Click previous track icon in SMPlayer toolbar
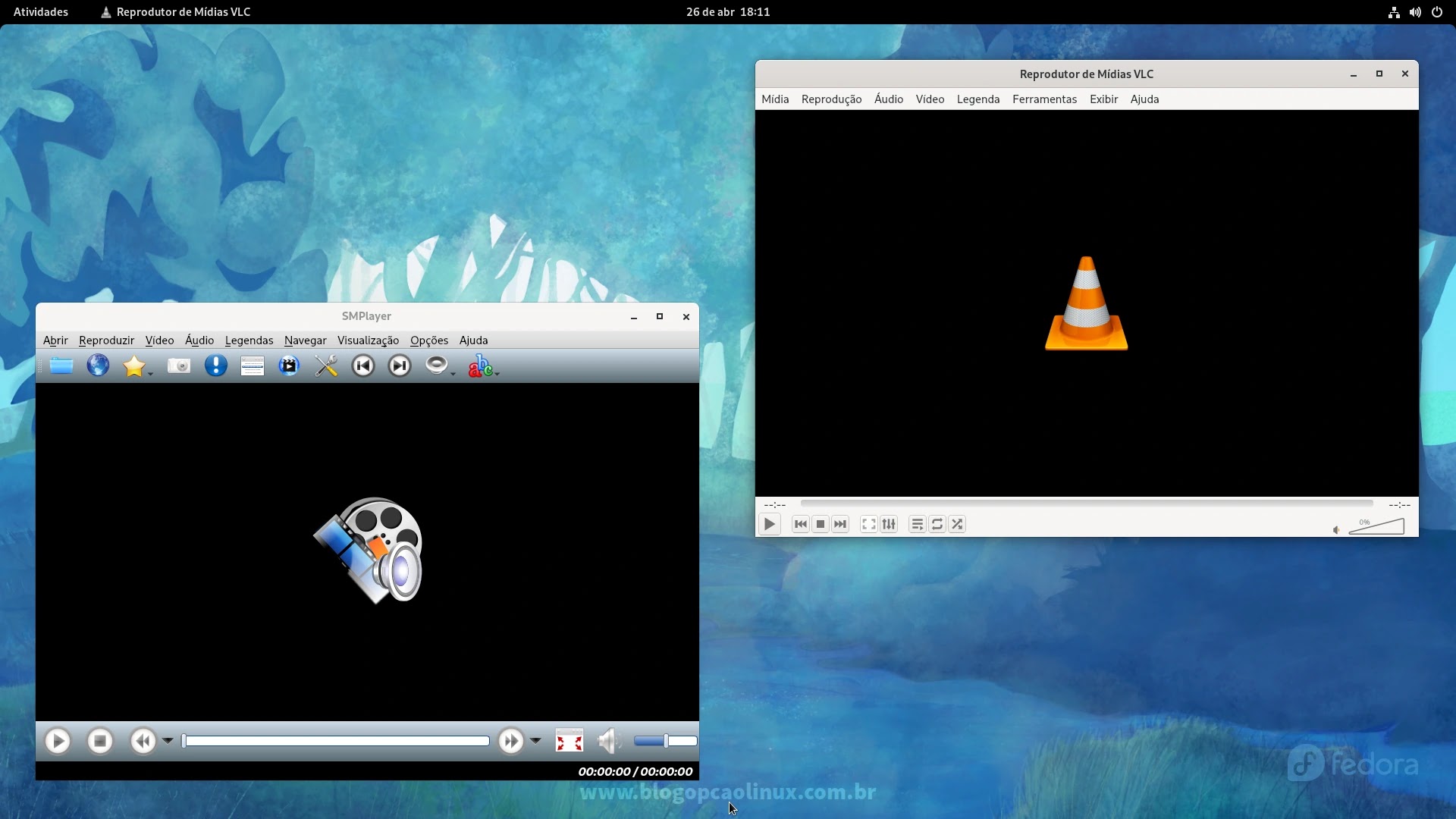 pyautogui.click(x=363, y=366)
